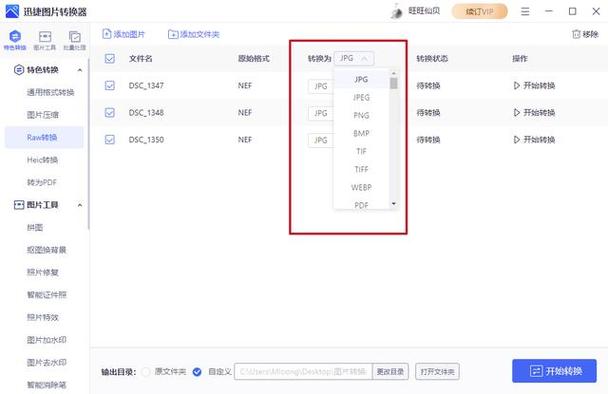
Task: Open the JPG format dropdown for DSC_1348
Action: pyautogui.click(x=321, y=113)
